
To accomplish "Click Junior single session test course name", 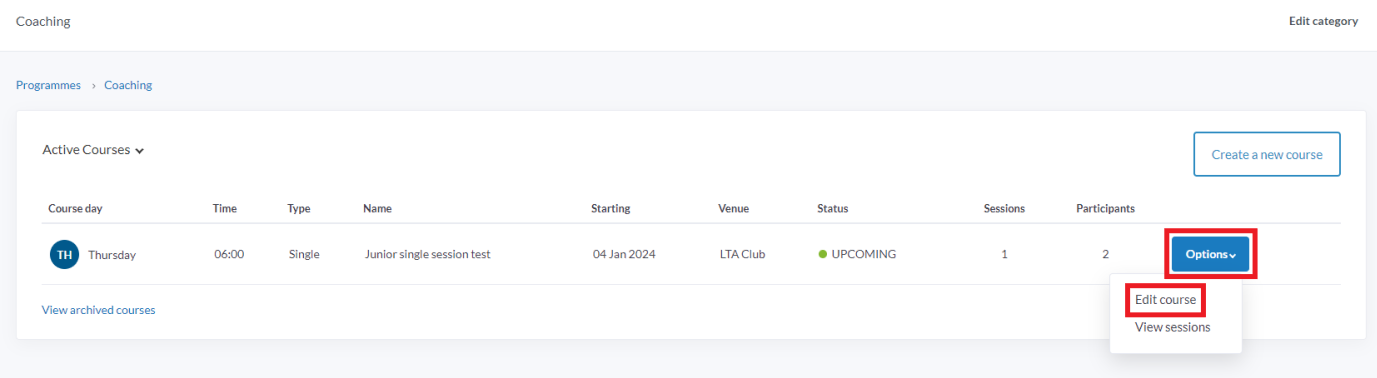I will point(428,254).
